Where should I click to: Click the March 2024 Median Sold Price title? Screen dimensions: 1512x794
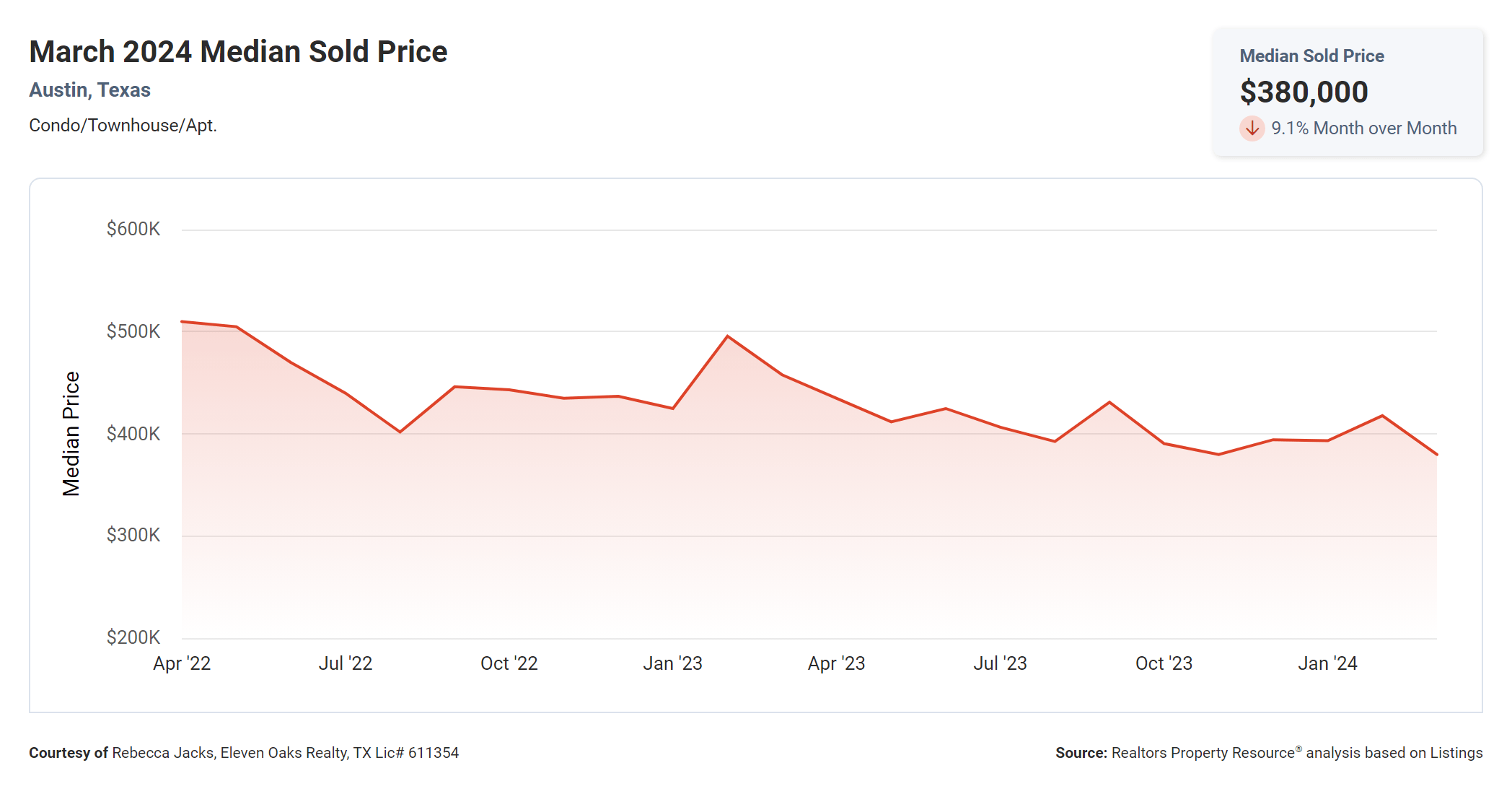(238, 52)
